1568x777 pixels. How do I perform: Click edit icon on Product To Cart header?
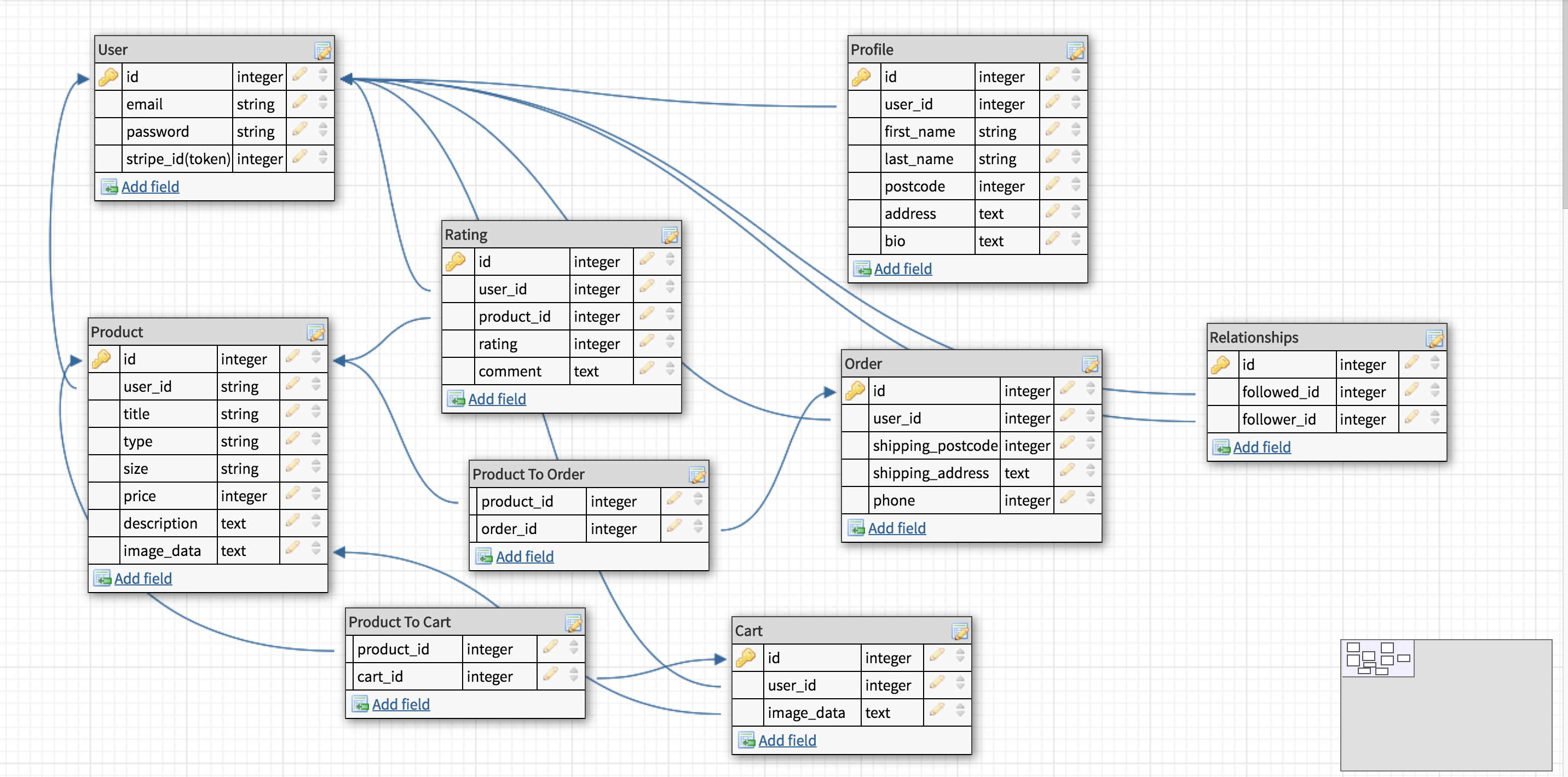(573, 623)
